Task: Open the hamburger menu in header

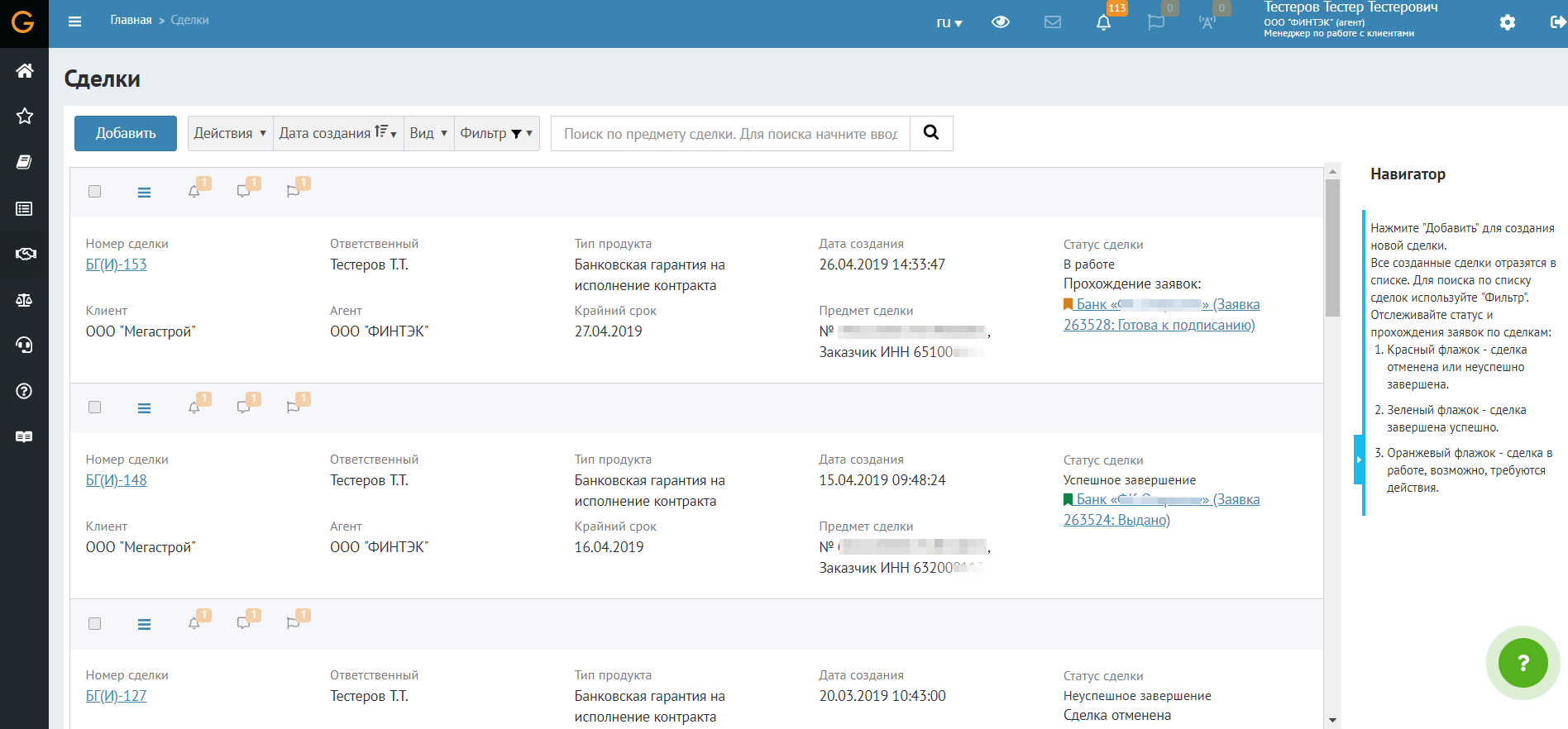Action: point(74,21)
